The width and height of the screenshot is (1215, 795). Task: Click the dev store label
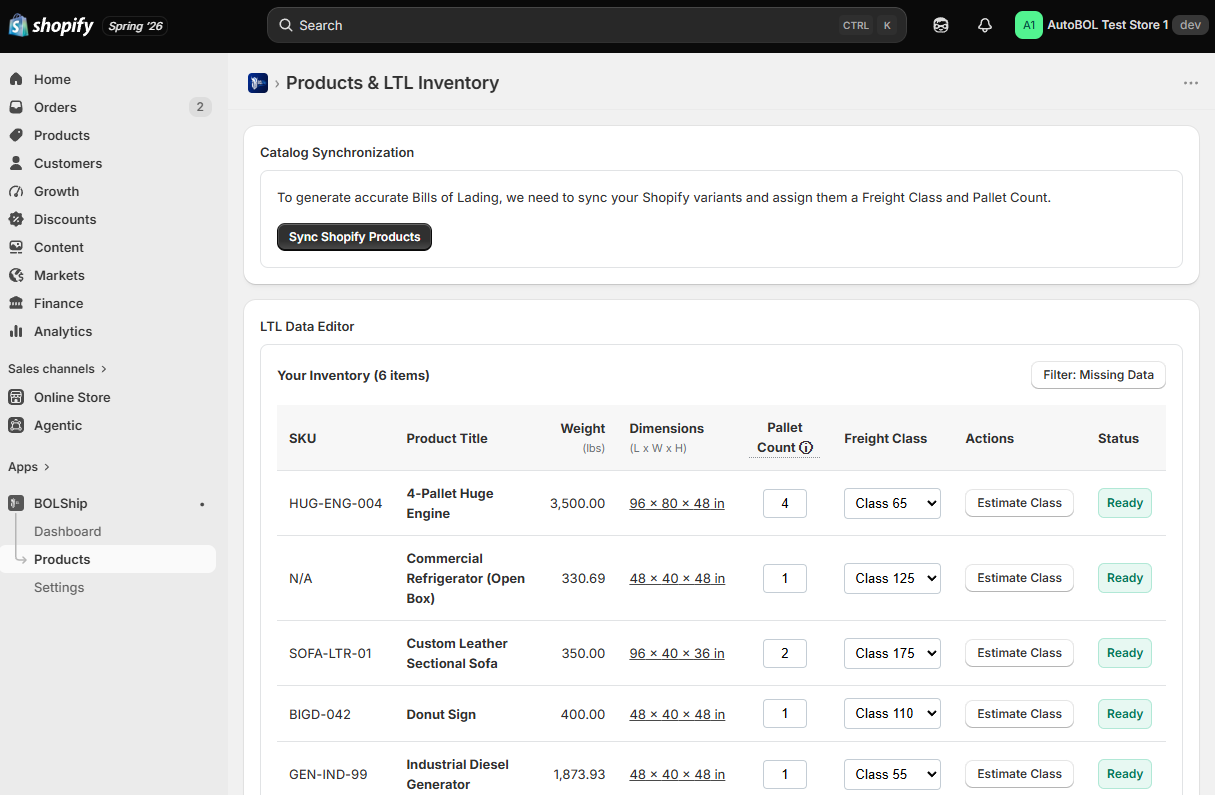pos(1190,25)
